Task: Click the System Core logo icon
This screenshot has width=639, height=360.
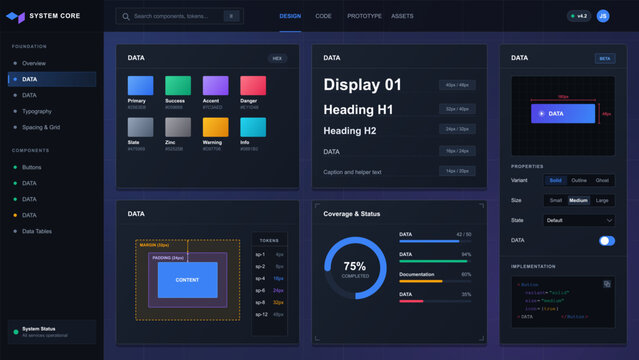Action: (15, 16)
